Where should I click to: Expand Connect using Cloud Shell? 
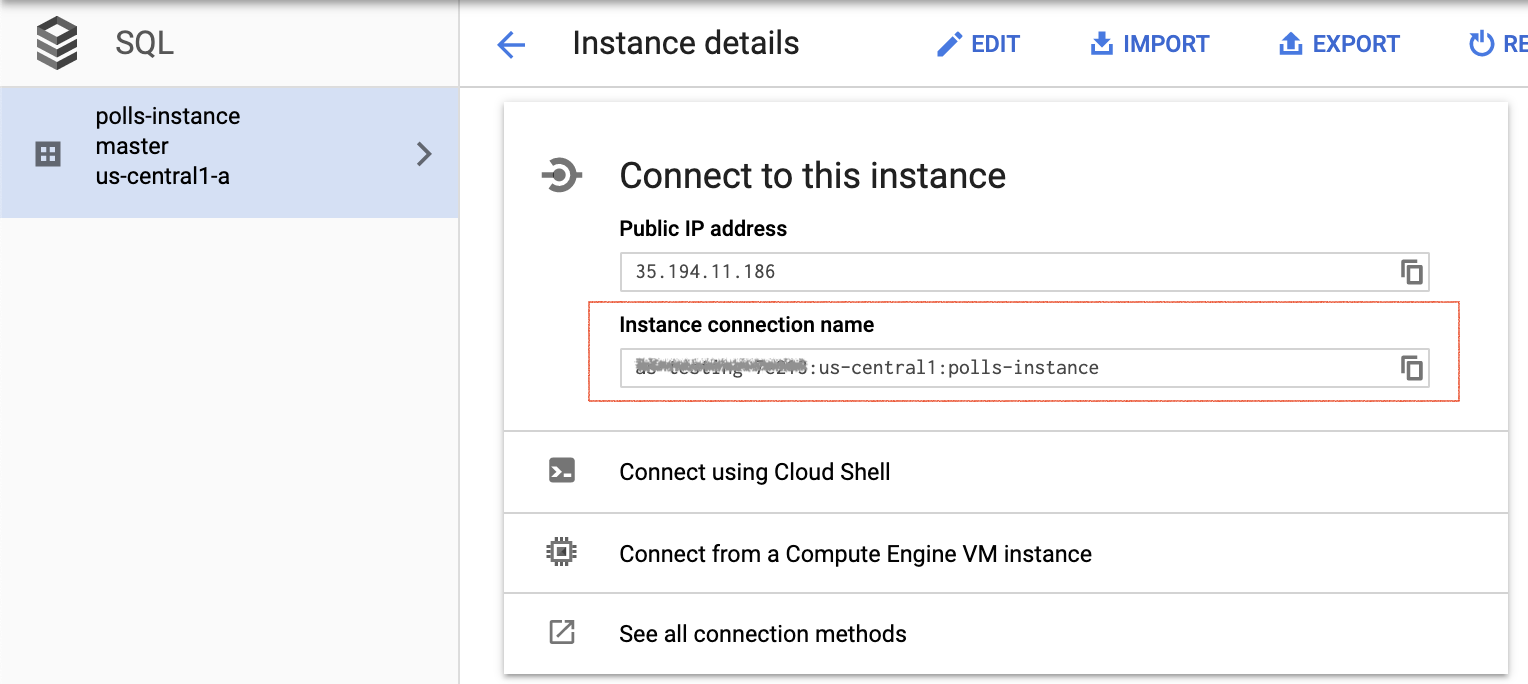755,472
